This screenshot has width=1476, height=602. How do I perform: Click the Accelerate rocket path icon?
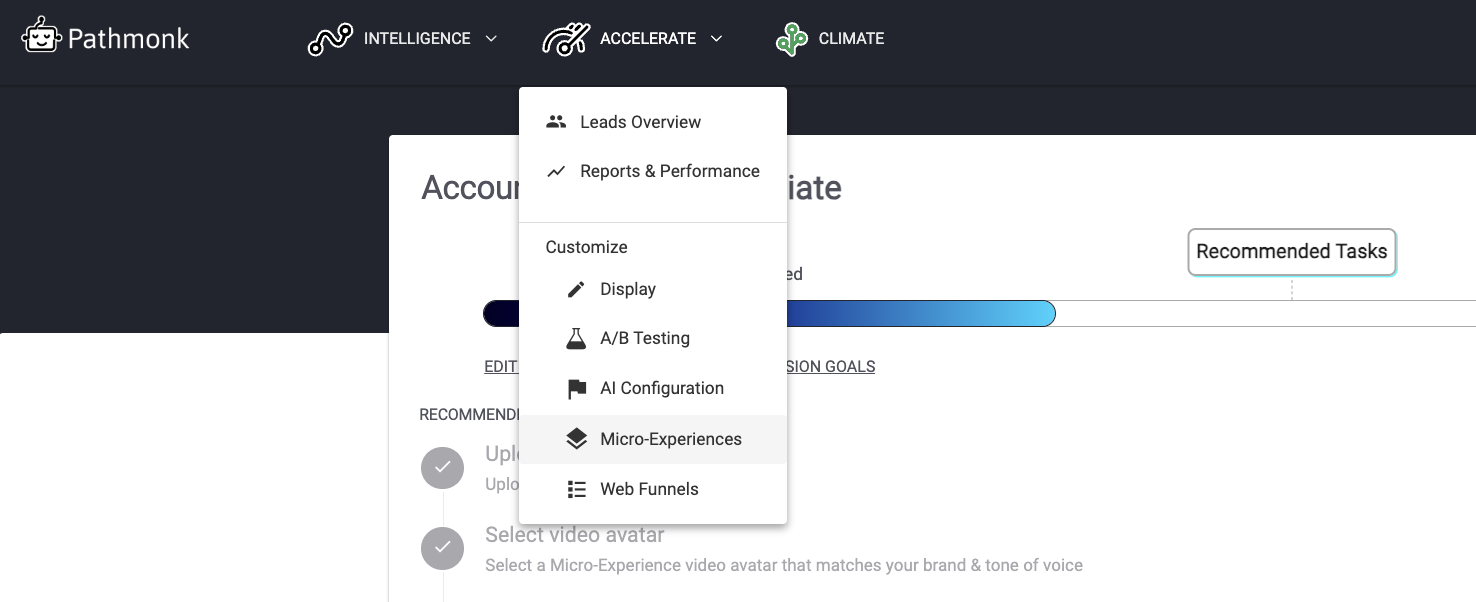point(565,39)
